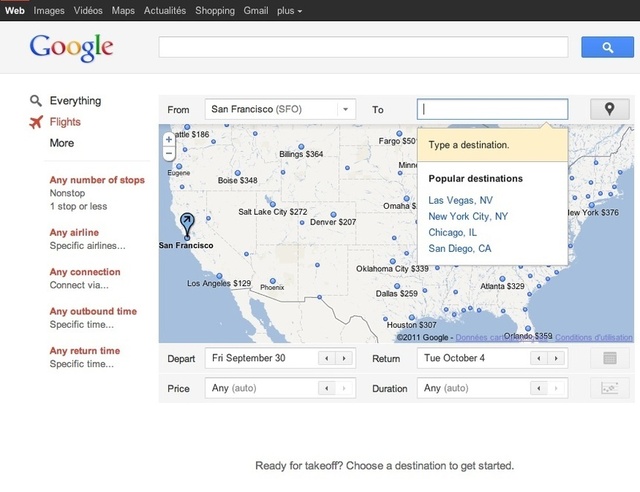Click the blue search magnifier button
640x492 pixels.
[x=602, y=47]
